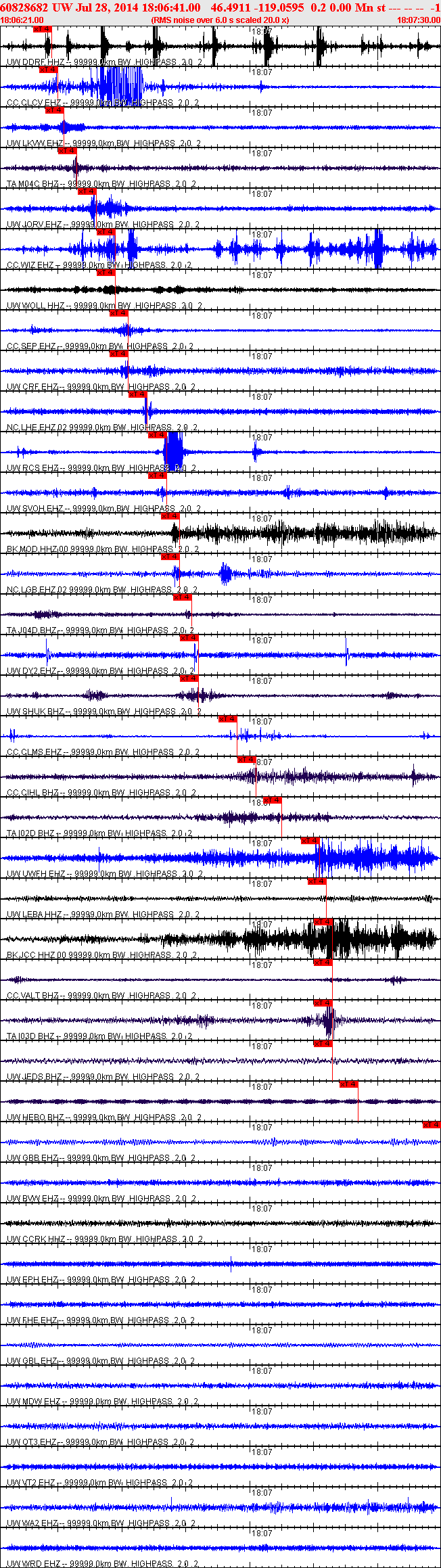The width and height of the screenshot is (441, 1568).
Task: Click the UW SHUK BHZ station label
Action: (35, 712)
